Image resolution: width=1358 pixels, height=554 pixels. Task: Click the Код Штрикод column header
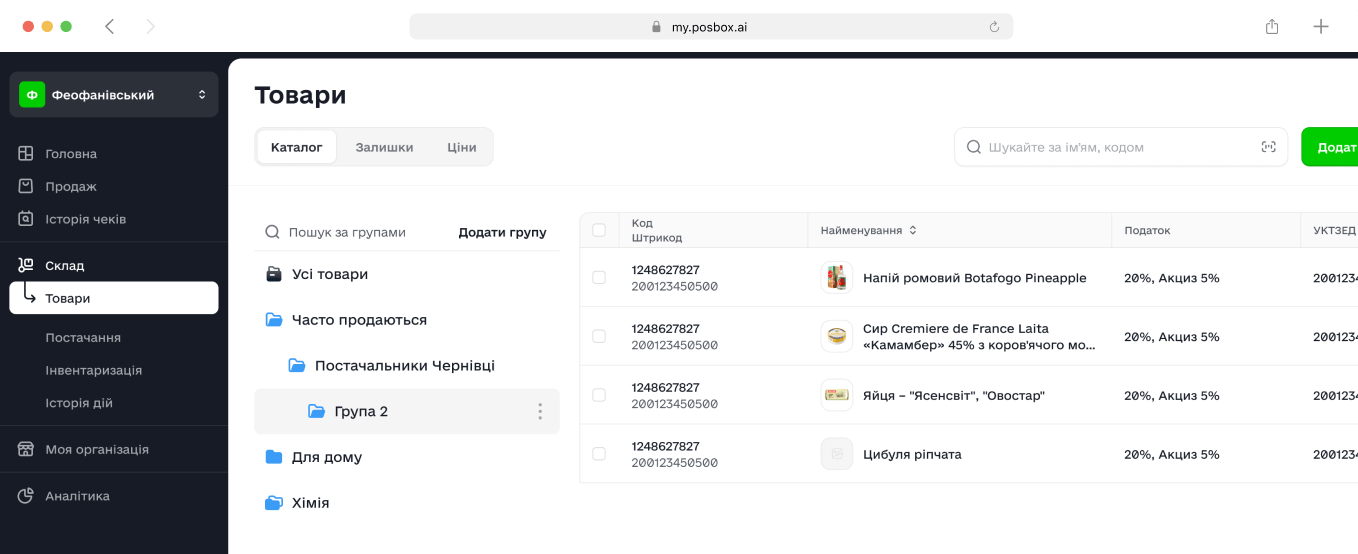[657, 230]
